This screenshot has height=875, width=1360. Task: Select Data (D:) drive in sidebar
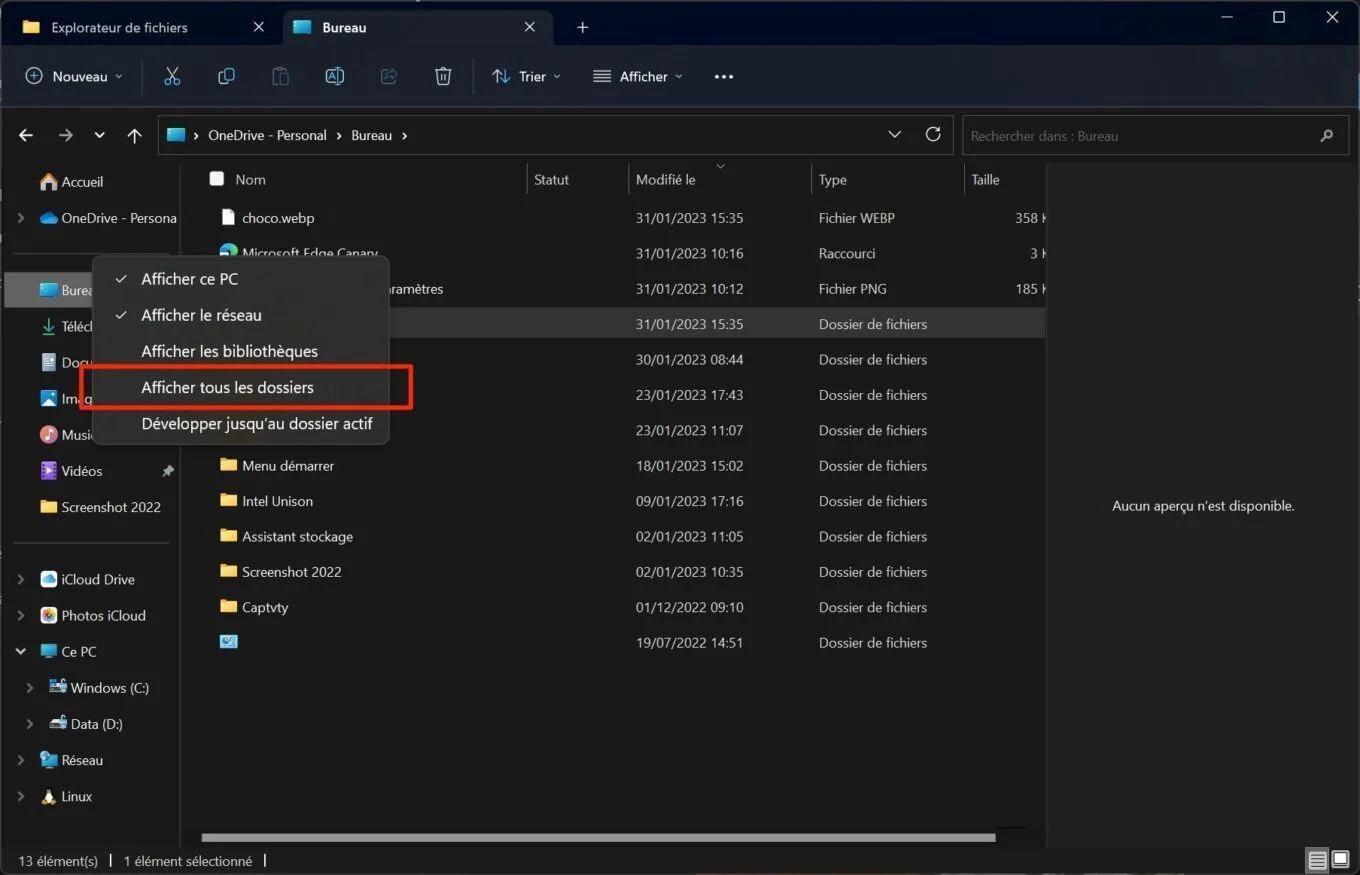(x=86, y=724)
